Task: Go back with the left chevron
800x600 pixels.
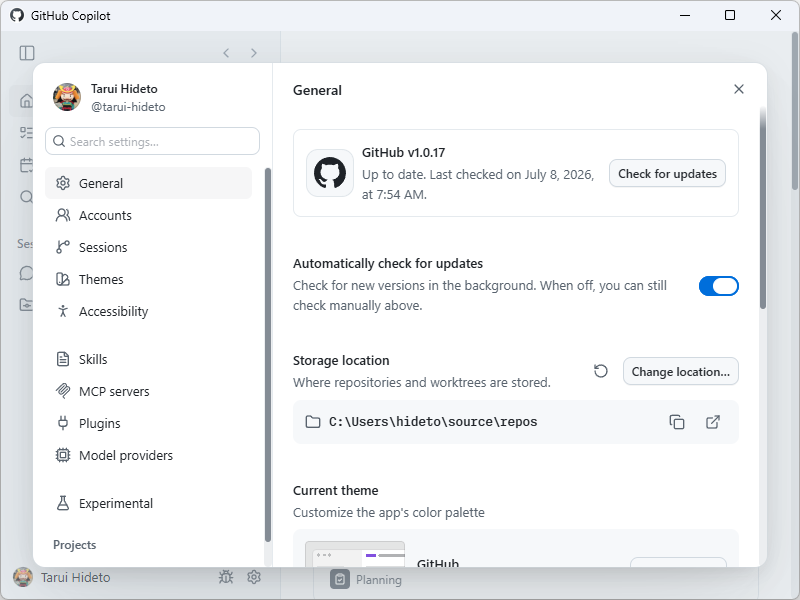Action: coord(226,53)
